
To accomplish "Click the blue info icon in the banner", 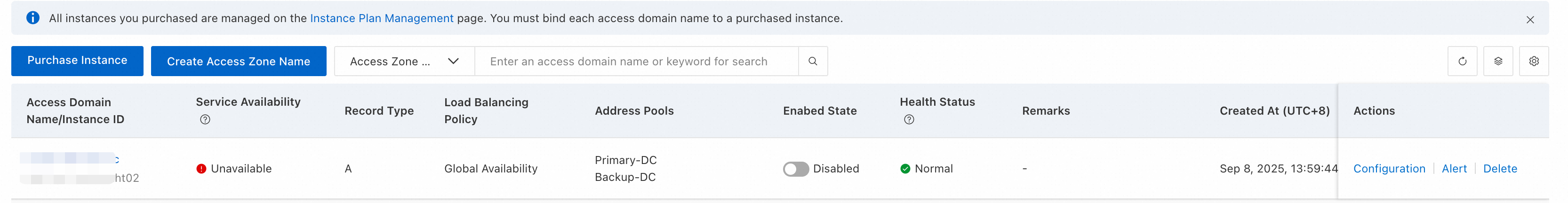I will coord(33,18).
